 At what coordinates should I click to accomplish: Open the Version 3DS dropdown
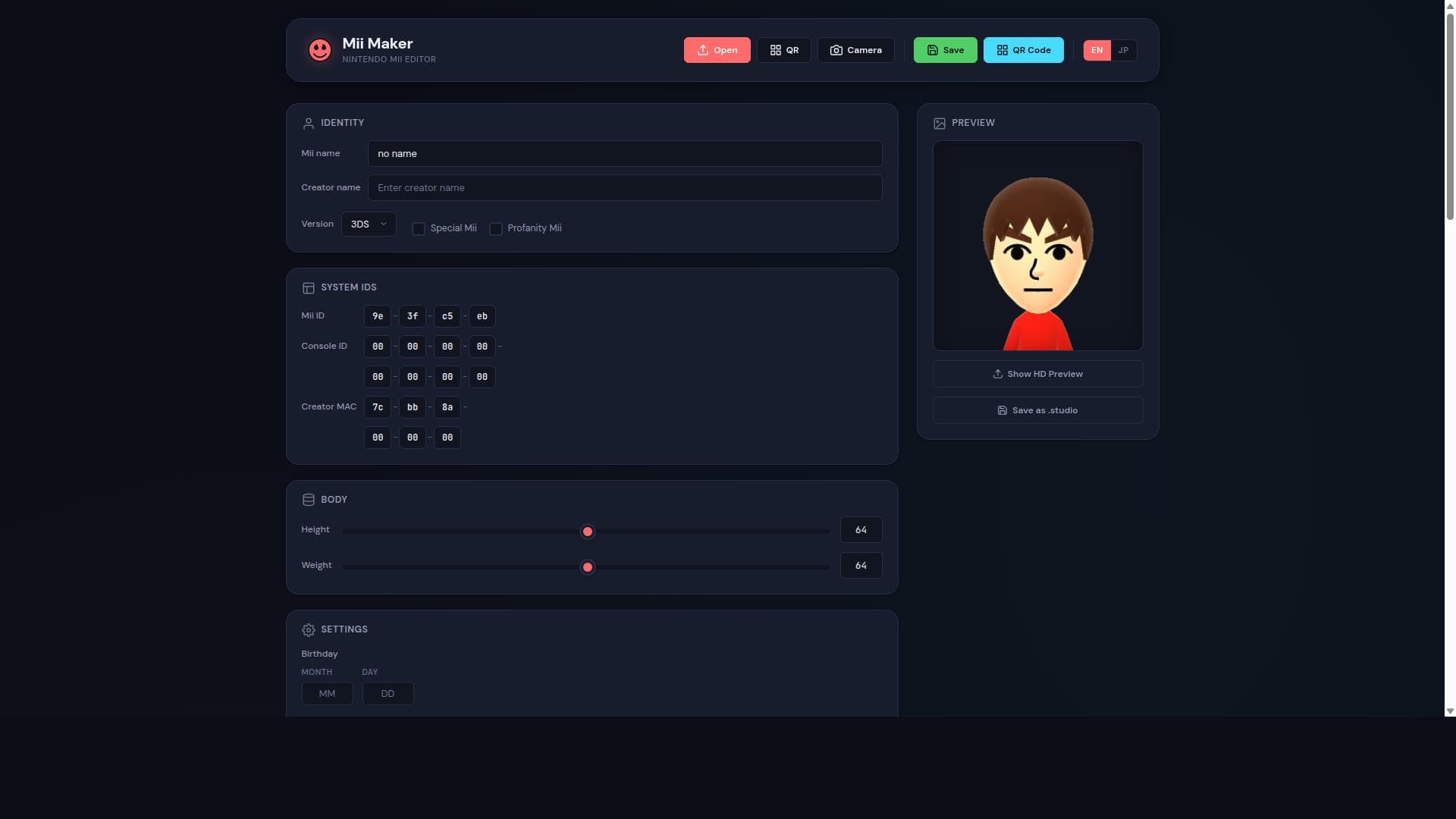[x=368, y=224]
